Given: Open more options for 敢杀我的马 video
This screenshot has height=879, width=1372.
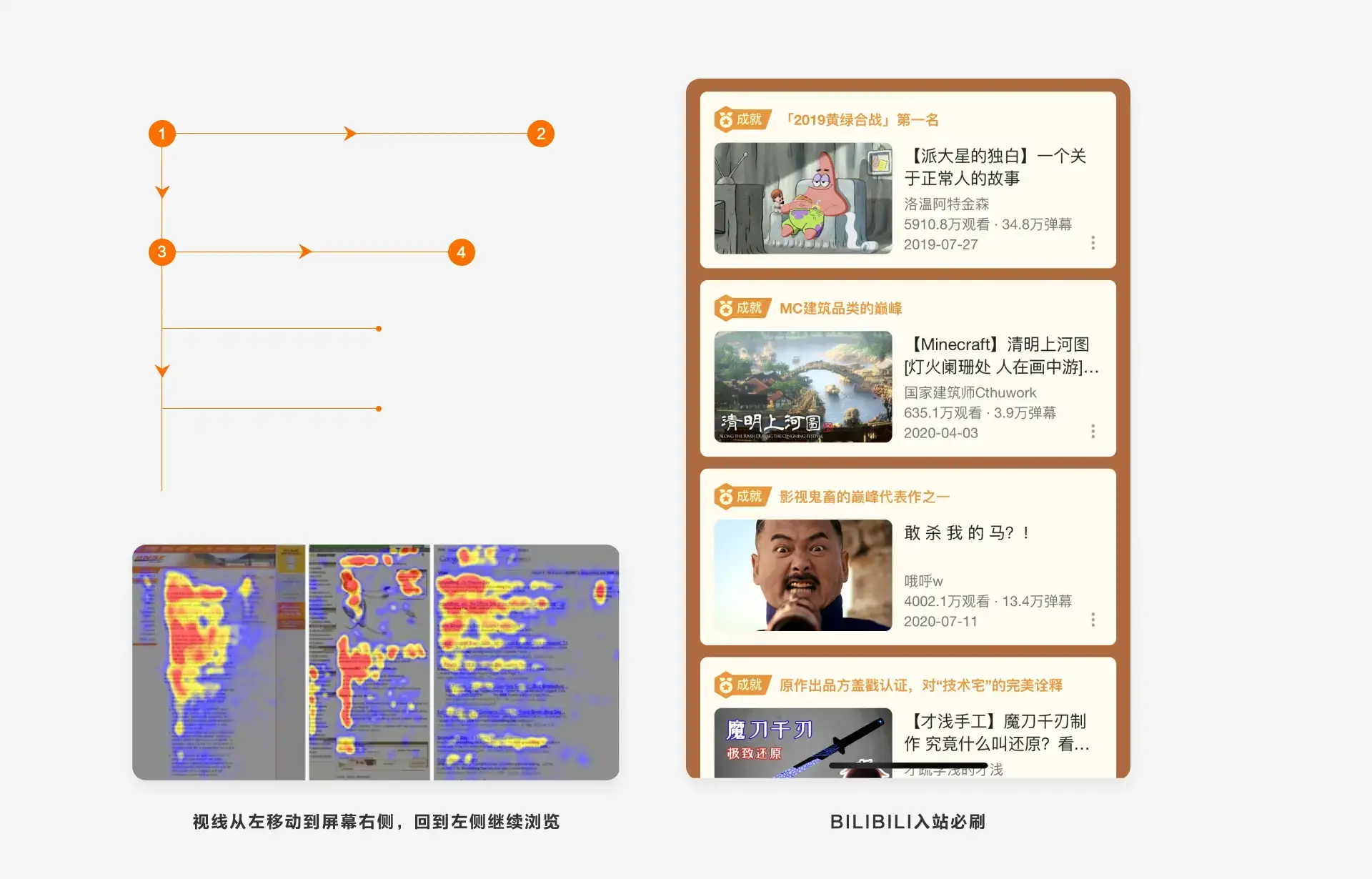Looking at the screenshot, I should pos(1093,620).
